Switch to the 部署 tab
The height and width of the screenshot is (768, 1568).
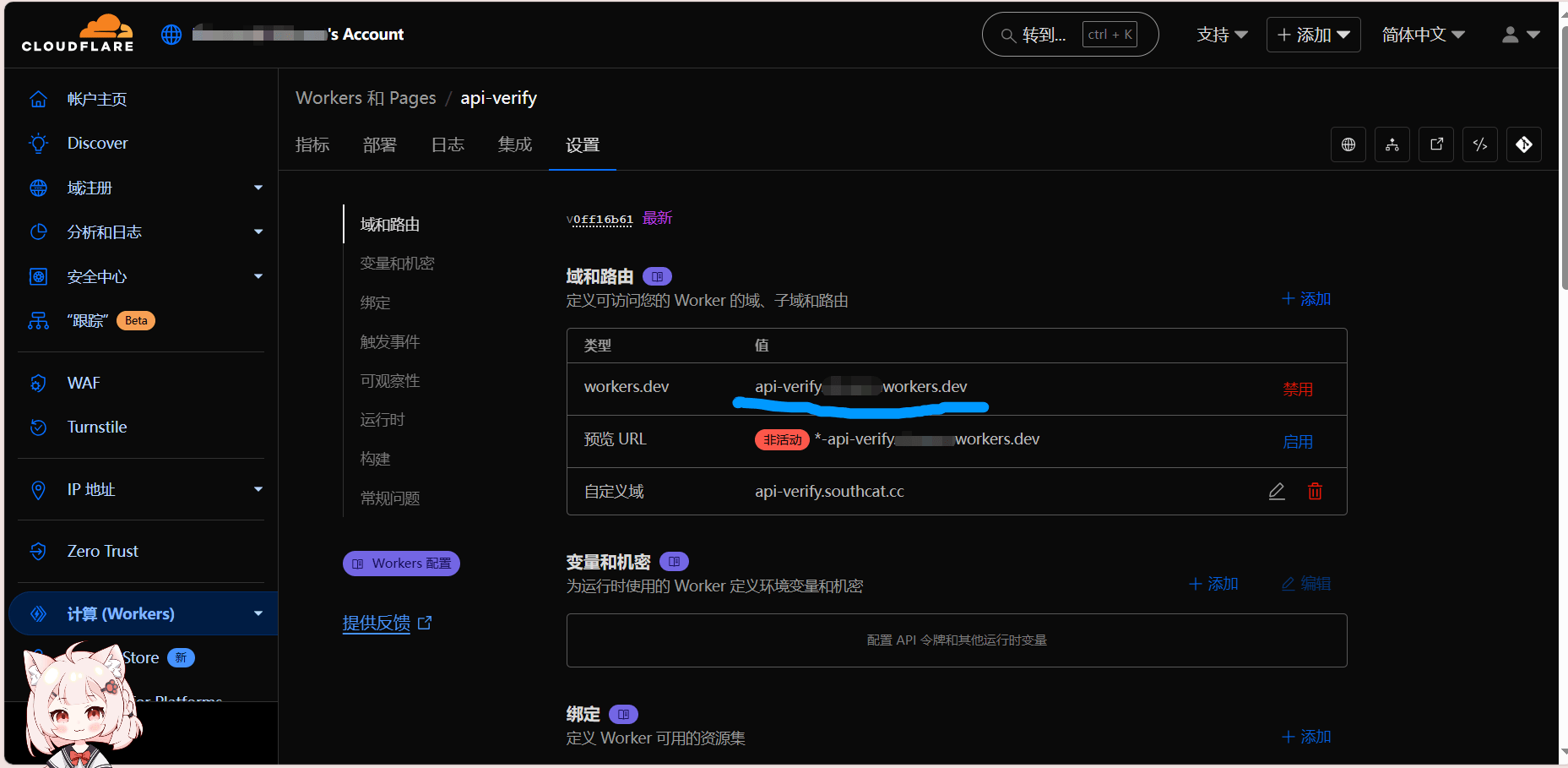point(379,145)
